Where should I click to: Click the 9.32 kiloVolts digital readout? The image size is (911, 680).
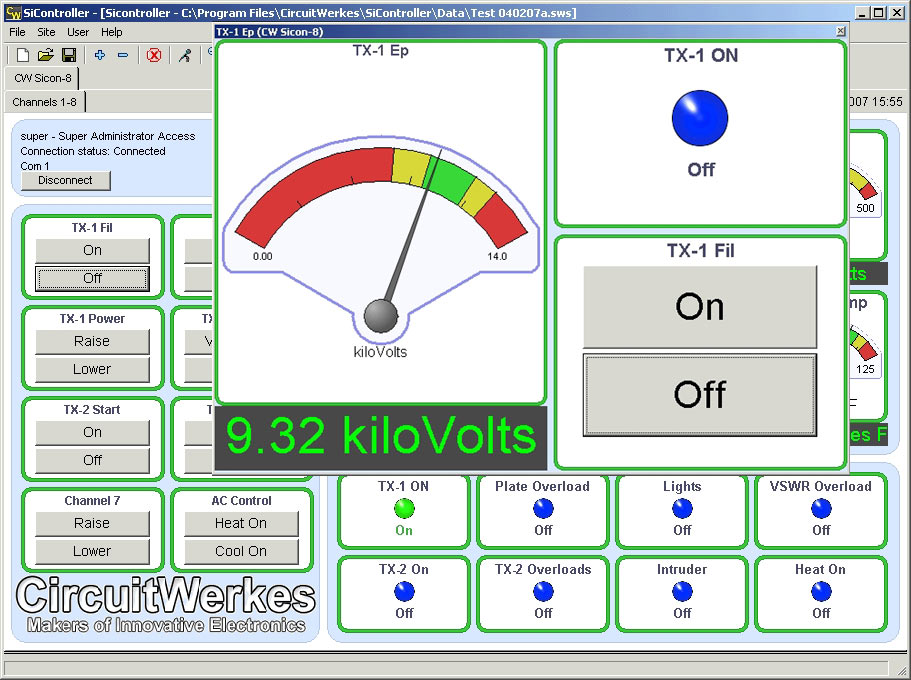tap(380, 437)
